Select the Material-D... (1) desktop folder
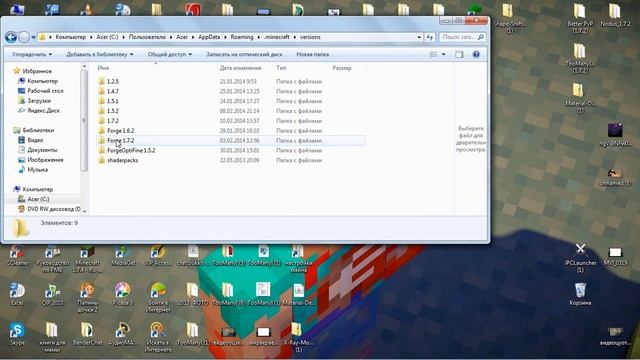 [580, 98]
